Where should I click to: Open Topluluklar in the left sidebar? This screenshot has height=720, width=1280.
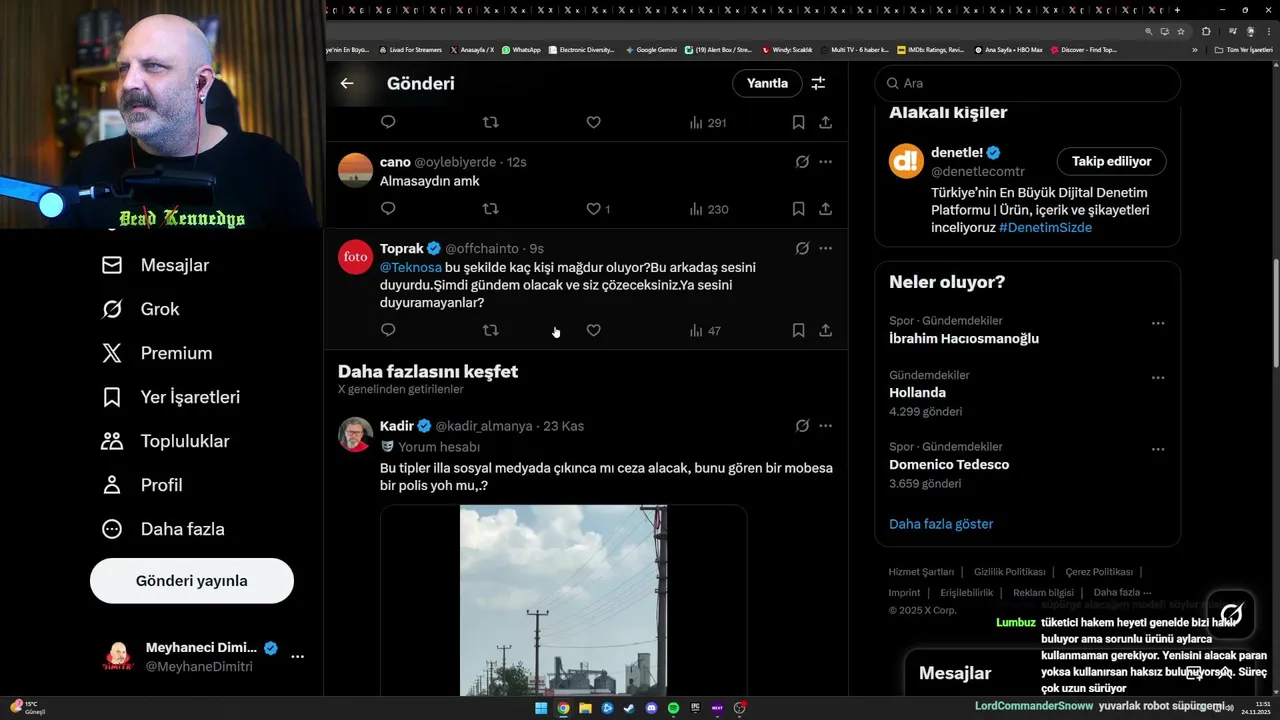166,441
